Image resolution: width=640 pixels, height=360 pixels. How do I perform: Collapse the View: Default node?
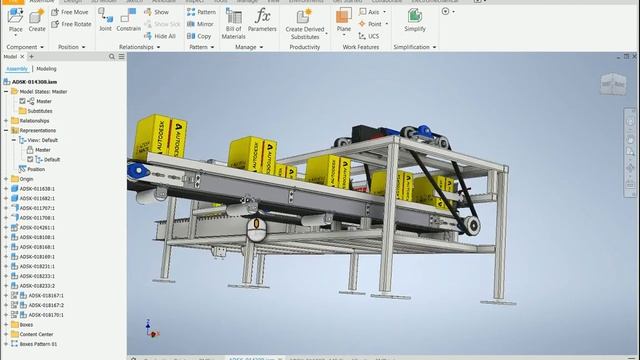pos(14,140)
